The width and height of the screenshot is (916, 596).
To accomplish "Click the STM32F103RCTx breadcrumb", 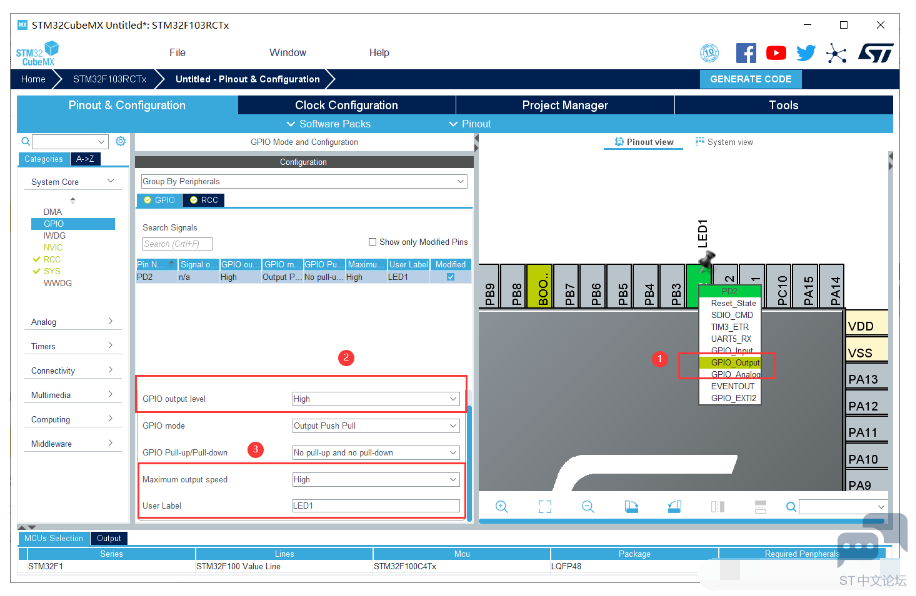I will [110, 79].
